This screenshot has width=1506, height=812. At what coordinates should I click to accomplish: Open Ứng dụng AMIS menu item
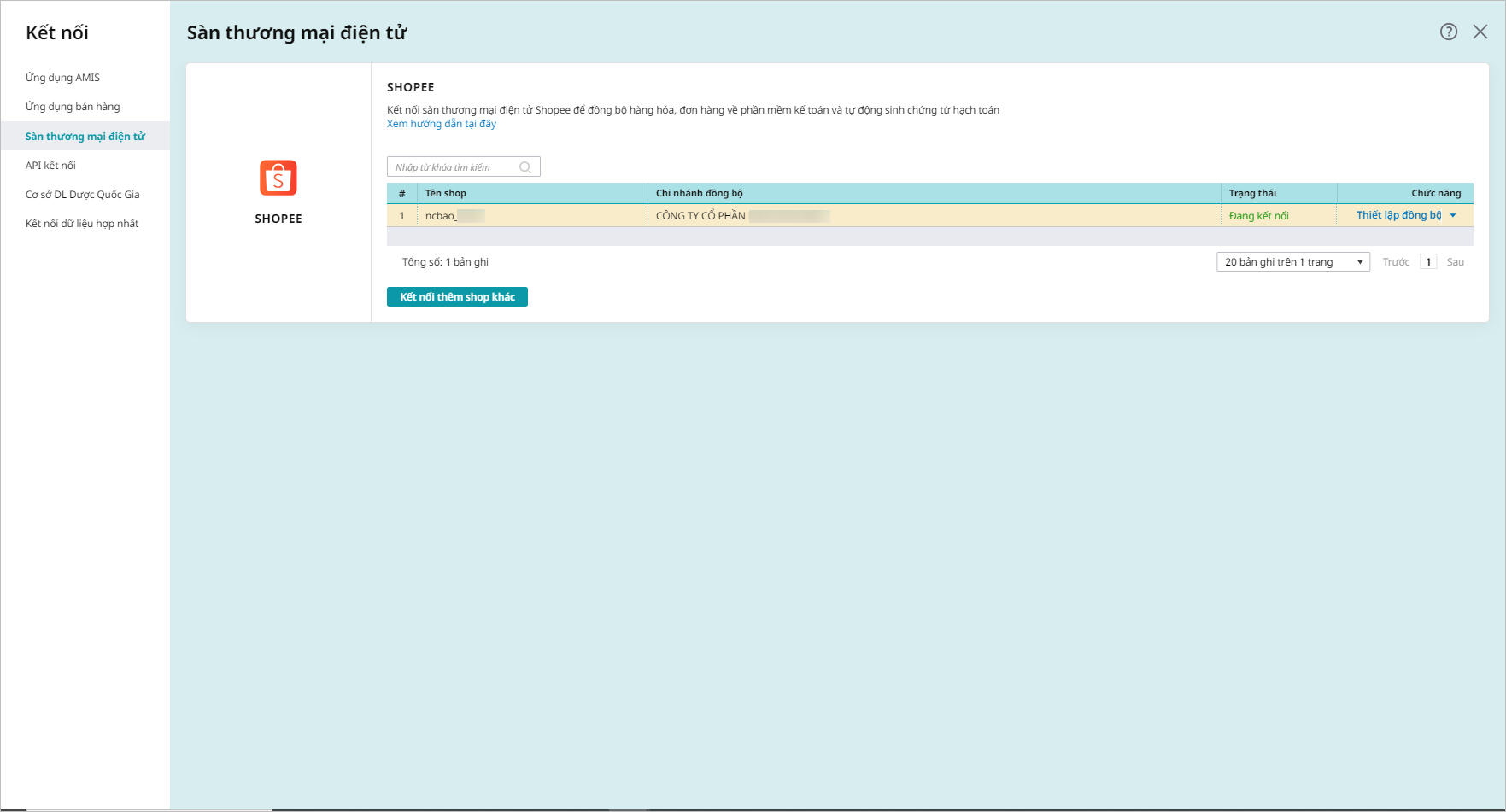(x=62, y=78)
